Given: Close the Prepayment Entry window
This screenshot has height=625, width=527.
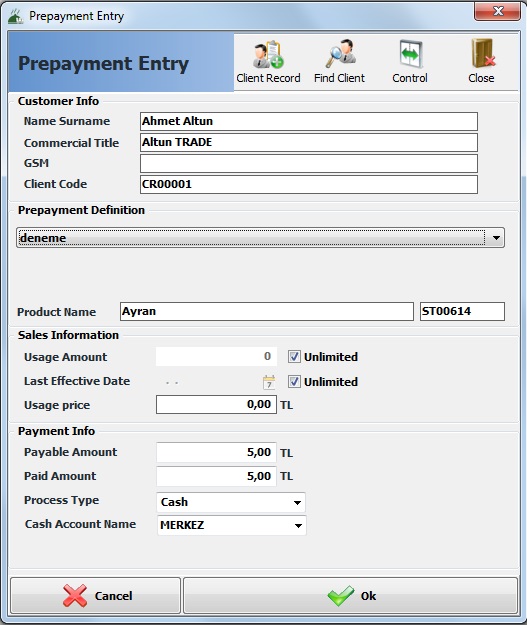Looking at the screenshot, I should (497, 11).
